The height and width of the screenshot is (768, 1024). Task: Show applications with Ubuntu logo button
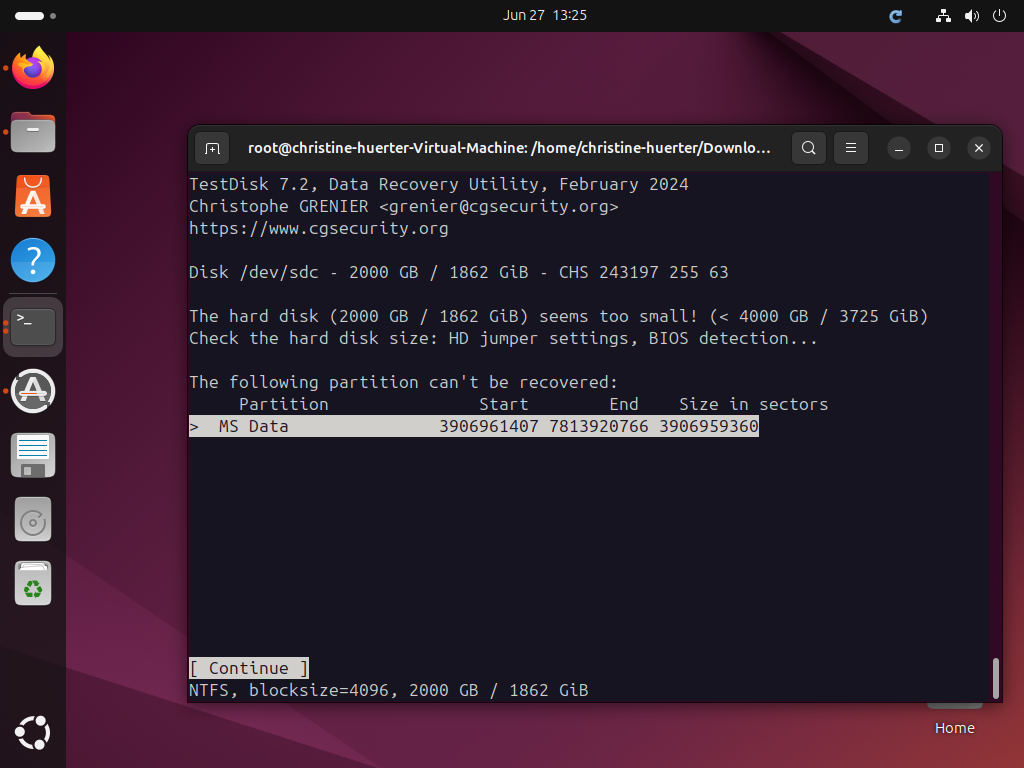pos(33,733)
